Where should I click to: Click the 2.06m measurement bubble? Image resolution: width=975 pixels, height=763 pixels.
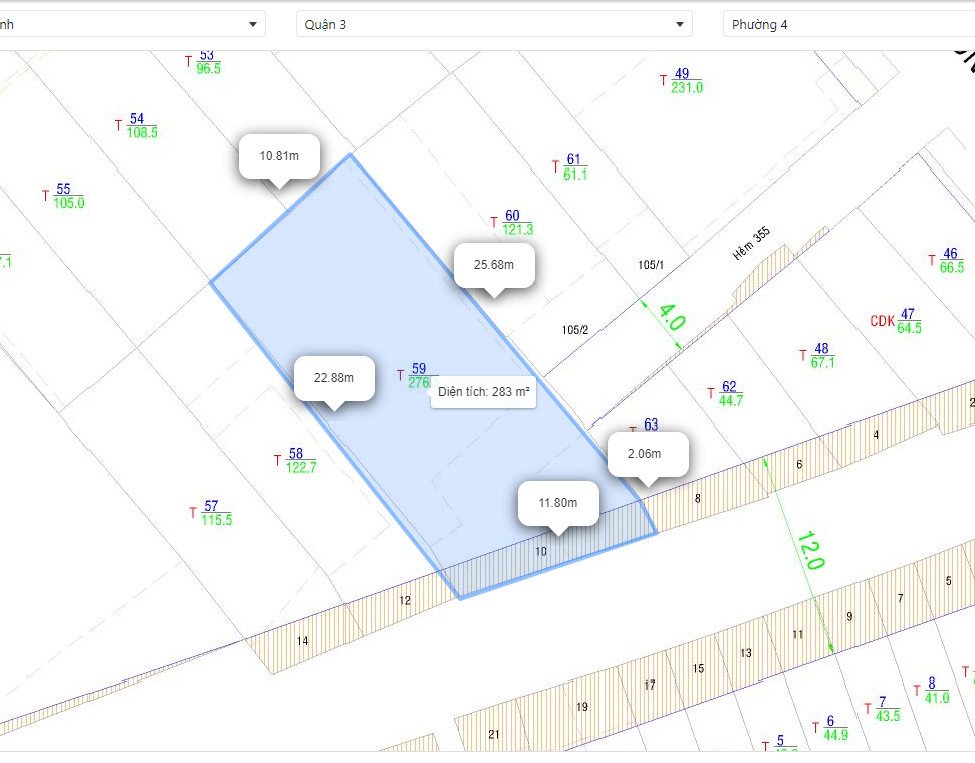648,454
